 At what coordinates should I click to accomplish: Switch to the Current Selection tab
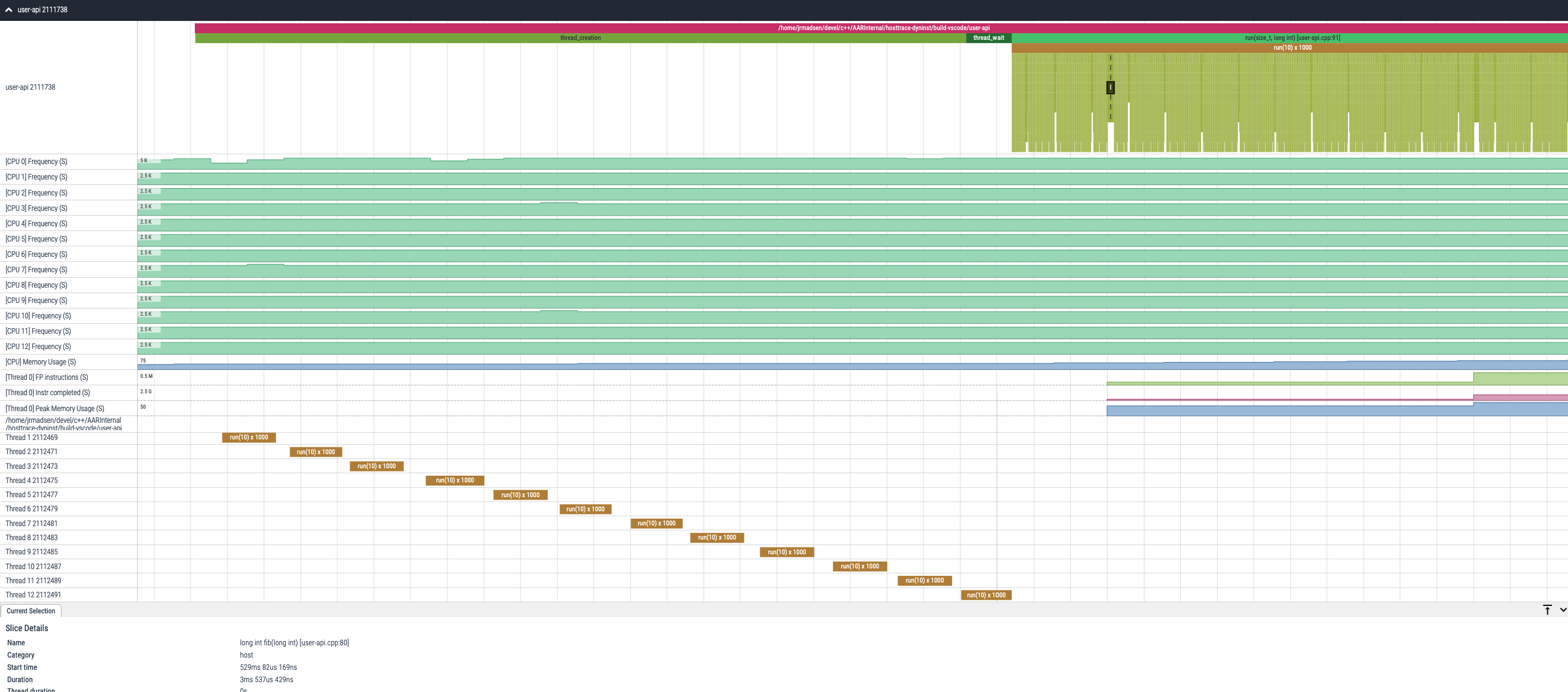[31, 610]
